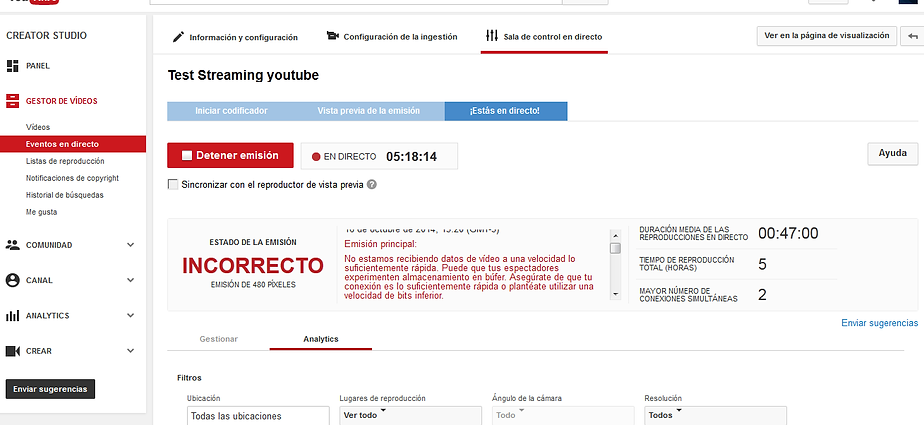Open Notificaciones de copyright
The height and width of the screenshot is (425, 924).
(x=72, y=178)
